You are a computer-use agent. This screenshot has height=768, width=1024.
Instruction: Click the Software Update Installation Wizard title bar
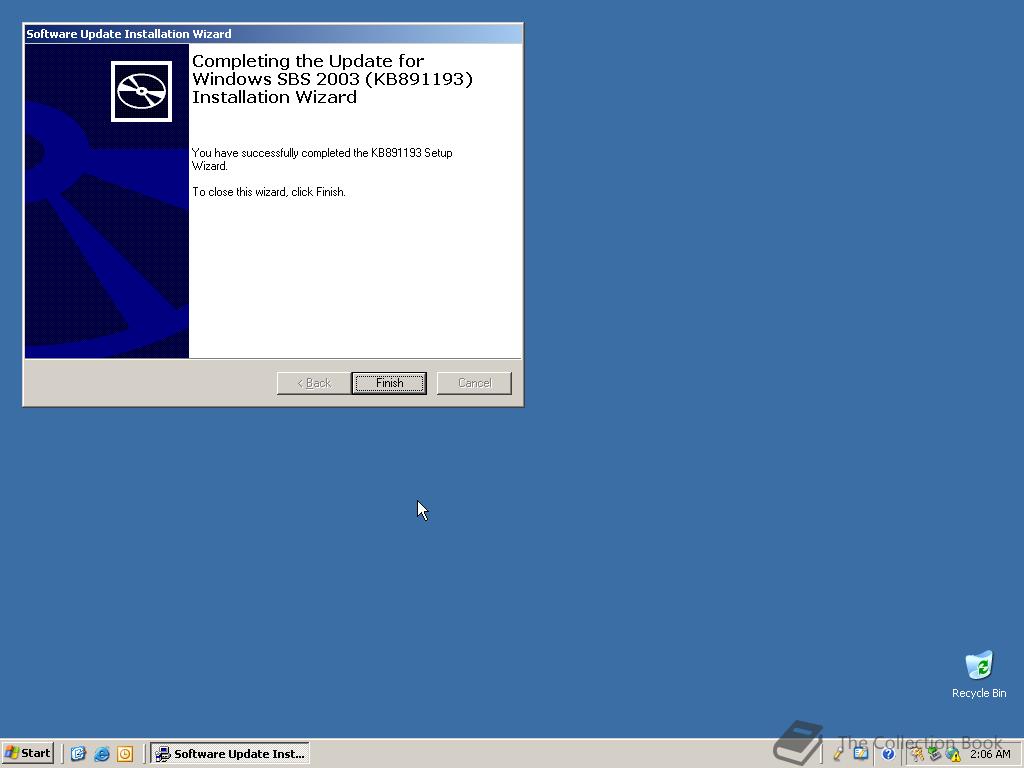pos(273,34)
